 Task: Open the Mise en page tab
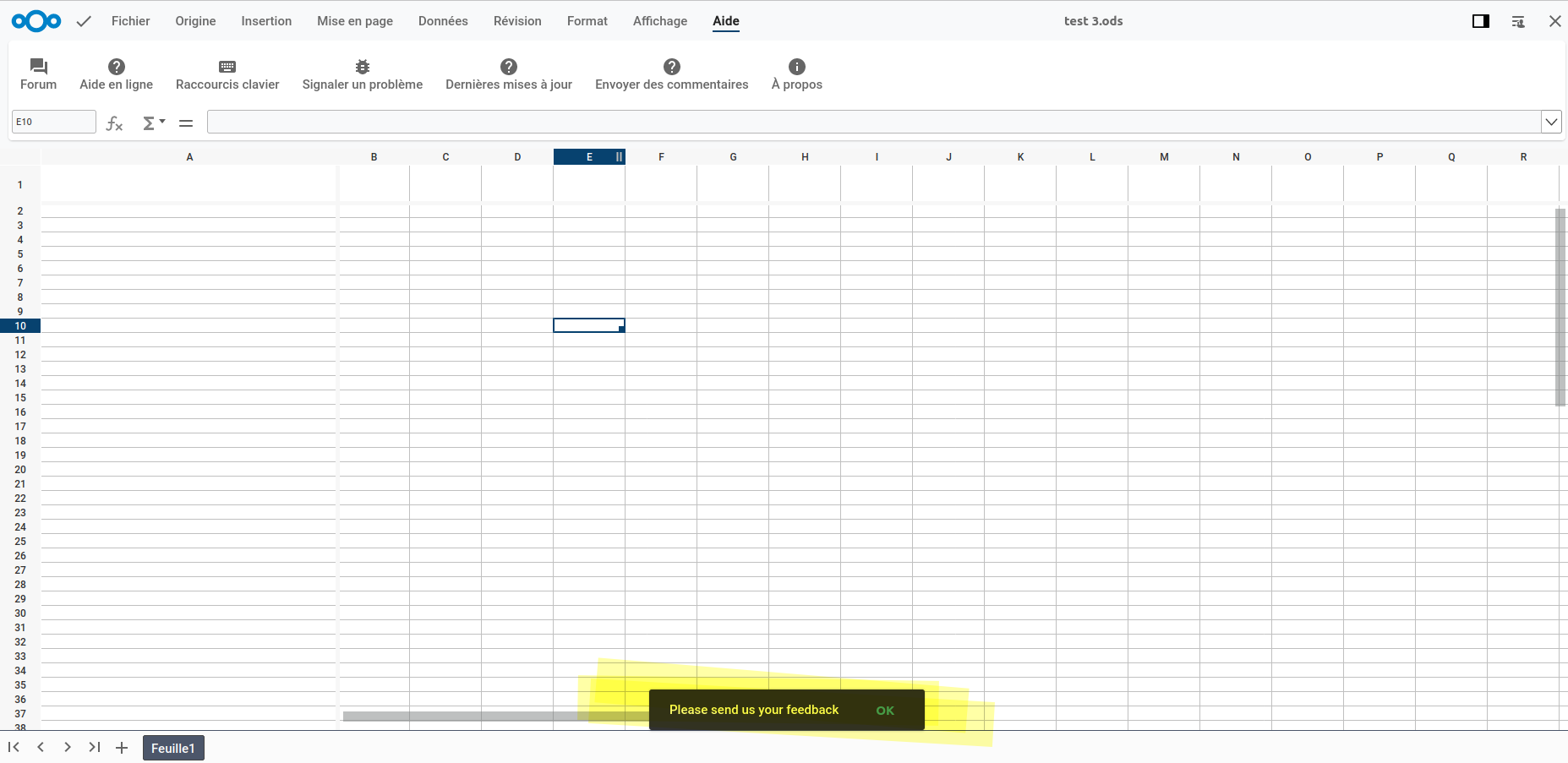355,21
